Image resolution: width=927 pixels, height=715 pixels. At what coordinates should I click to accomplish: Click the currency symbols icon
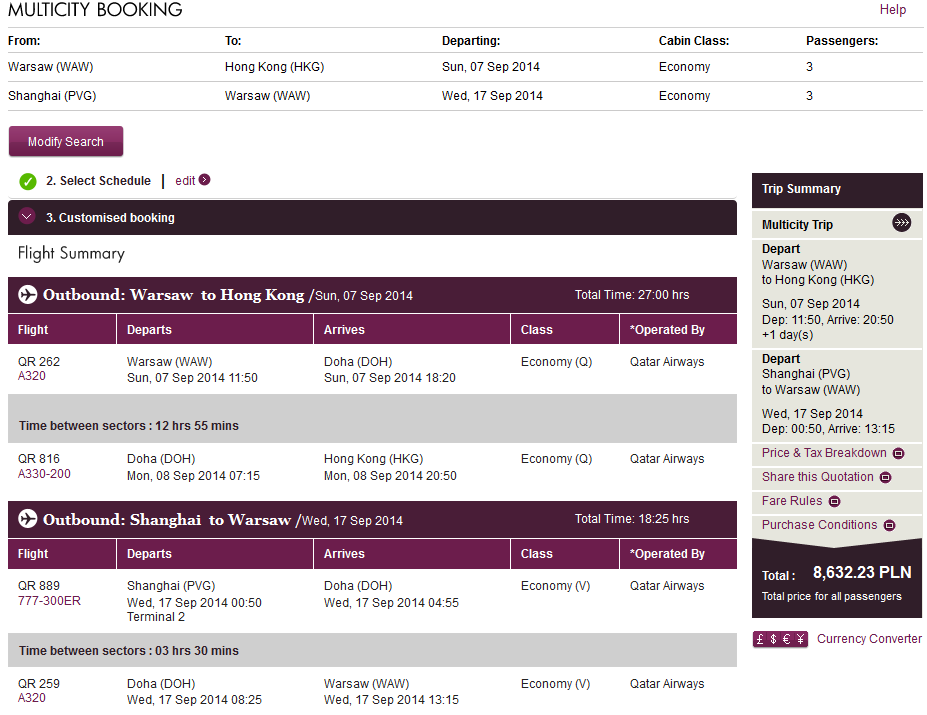(x=780, y=639)
